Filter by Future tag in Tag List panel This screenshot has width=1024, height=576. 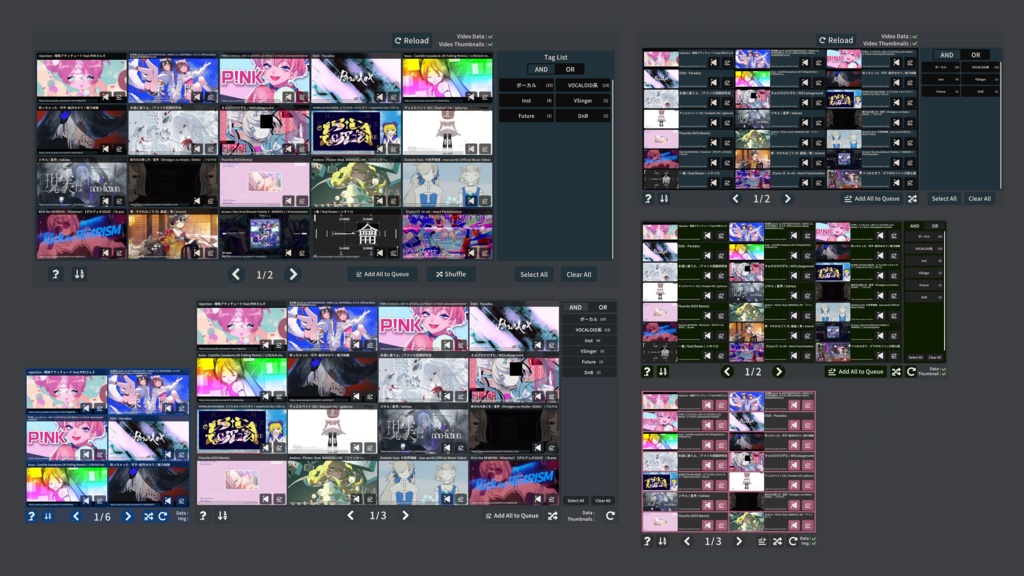pos(526,116)
